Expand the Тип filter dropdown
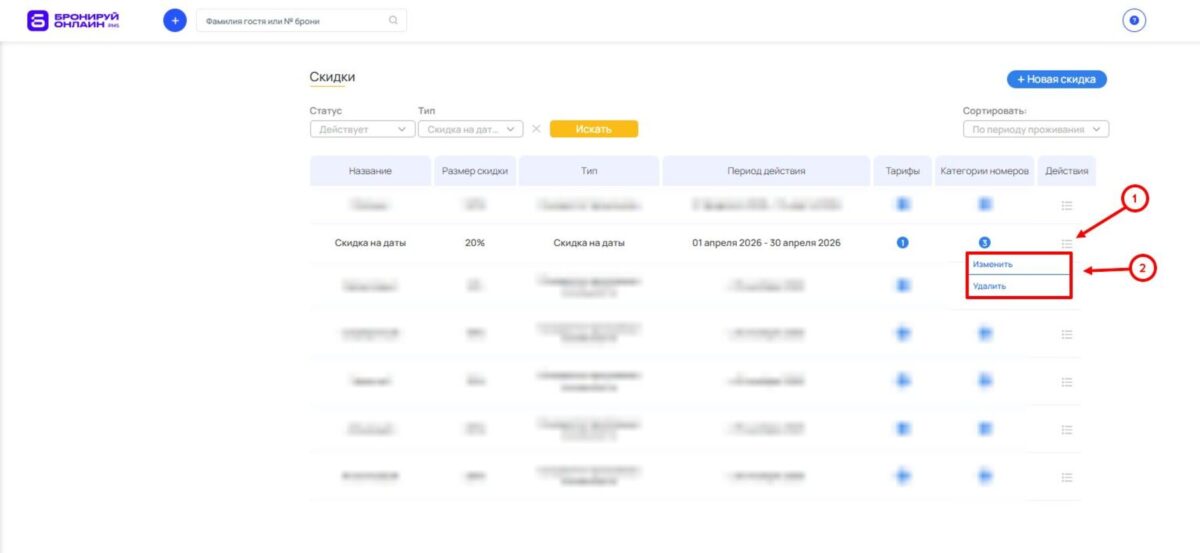This screenshot has height=553, width=1200. point(471,129)
